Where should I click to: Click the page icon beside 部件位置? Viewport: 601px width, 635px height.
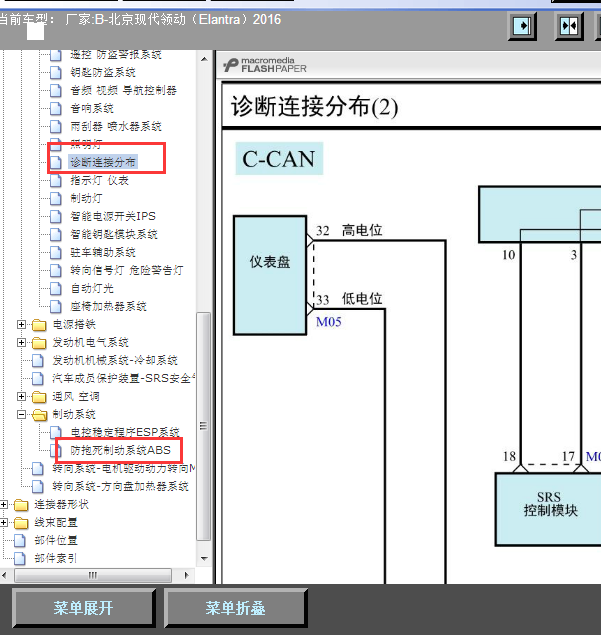point(20,541)
